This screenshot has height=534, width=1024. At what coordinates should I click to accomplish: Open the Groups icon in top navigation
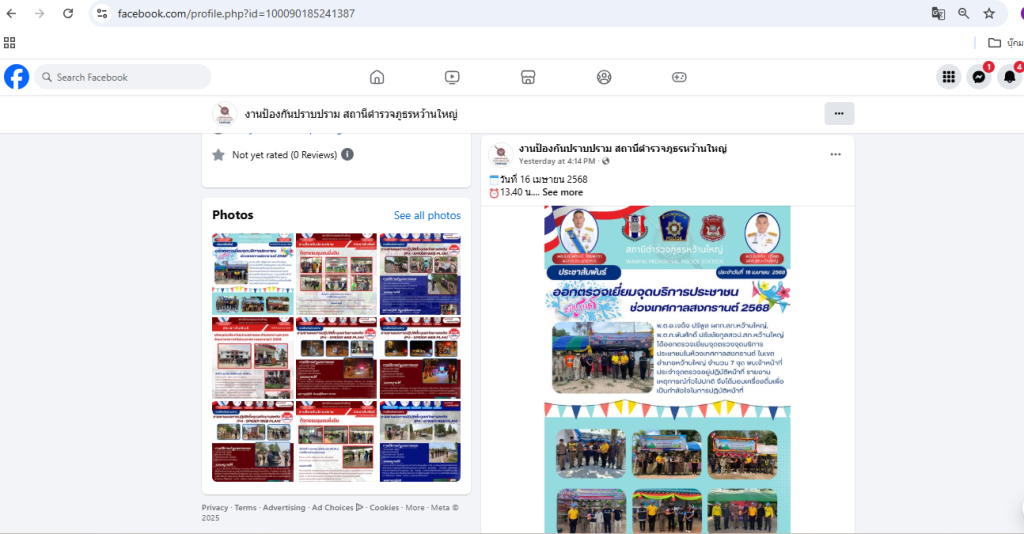coord(604,77)
